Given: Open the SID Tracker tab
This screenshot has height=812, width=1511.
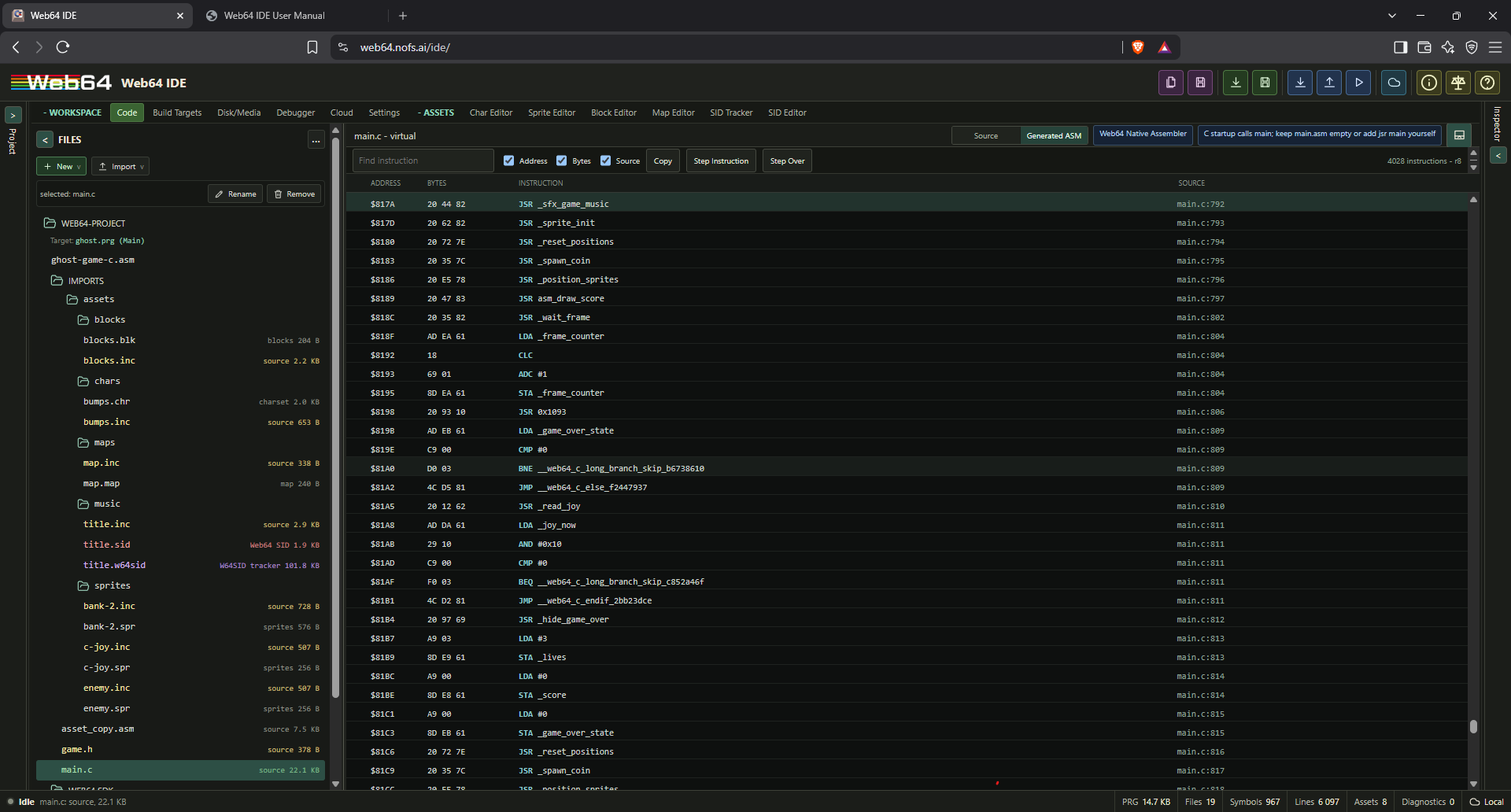Looking at the screenshot, I should pyautogui.click(x=731, y=113).
